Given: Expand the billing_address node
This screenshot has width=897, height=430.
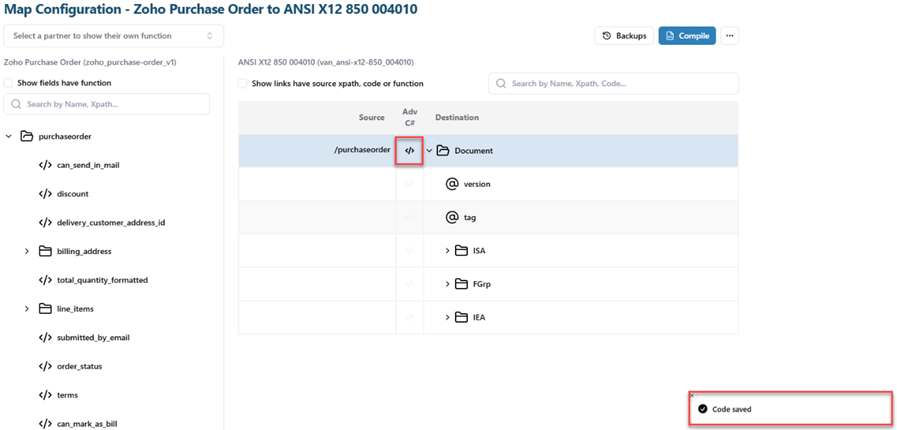Looking at the screenshot, I should click(x=26, y=252).
